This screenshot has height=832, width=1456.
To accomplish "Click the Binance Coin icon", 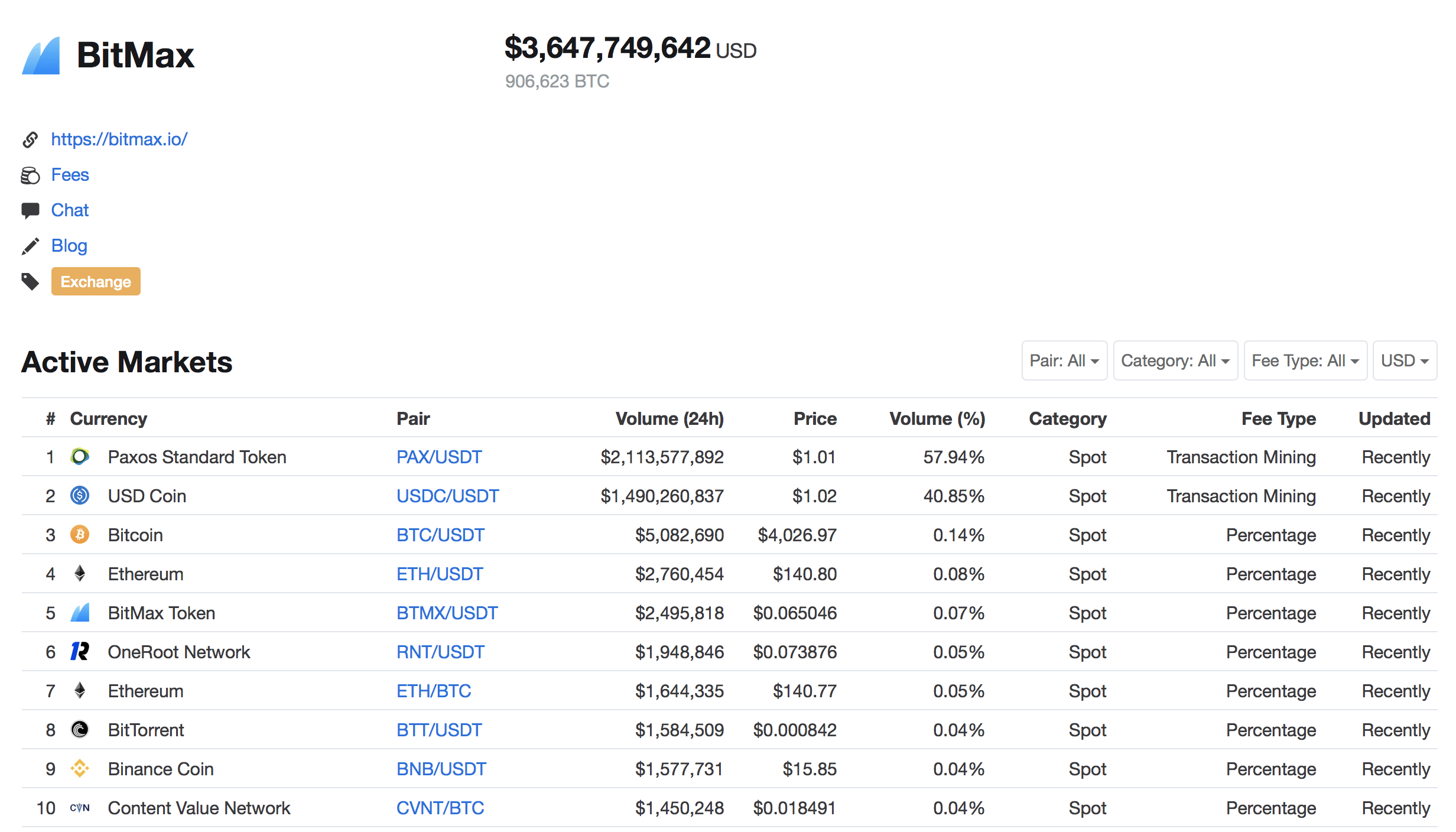I will coord(80,768).
